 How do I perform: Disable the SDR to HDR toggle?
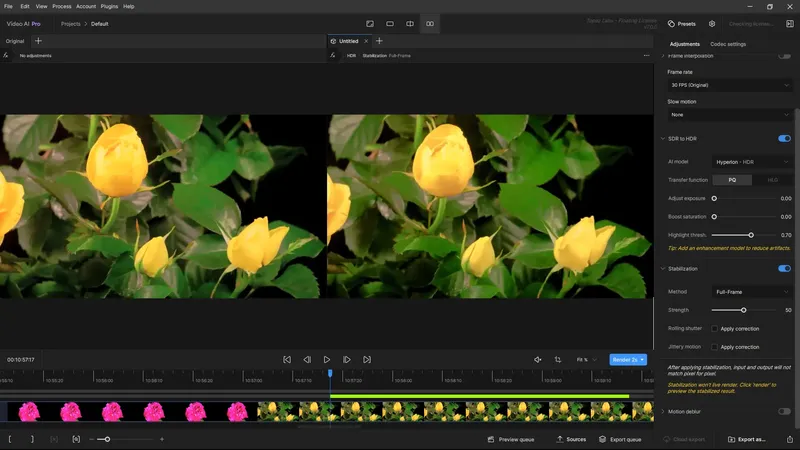(784, 138)
